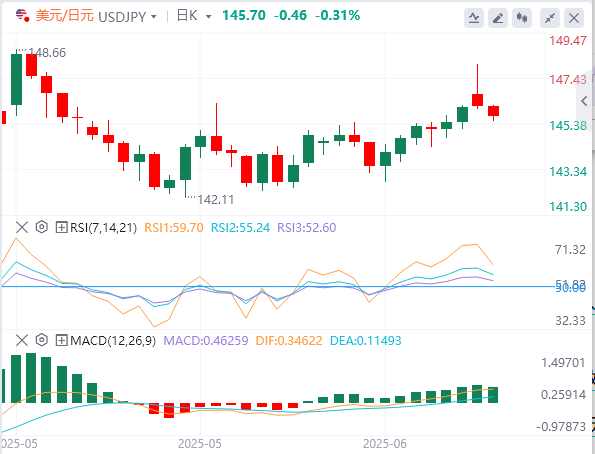Expand the RSI(7,14,21) plus box
Viewport: 595px width, 454px height.
point(61,227)
